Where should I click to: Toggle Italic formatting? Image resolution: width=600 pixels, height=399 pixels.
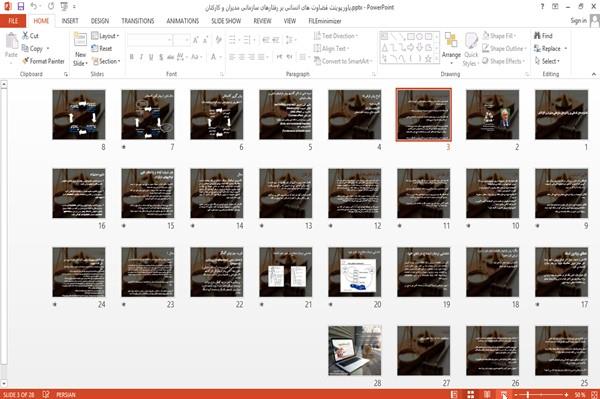[x=141, y=57]
